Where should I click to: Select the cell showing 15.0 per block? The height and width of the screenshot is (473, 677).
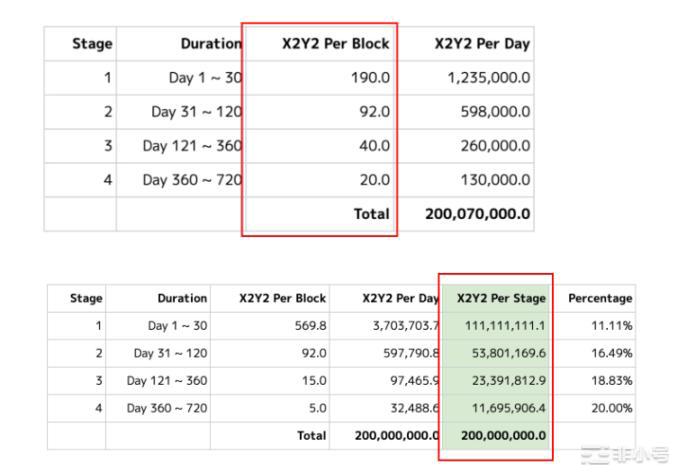pos(313,381)
